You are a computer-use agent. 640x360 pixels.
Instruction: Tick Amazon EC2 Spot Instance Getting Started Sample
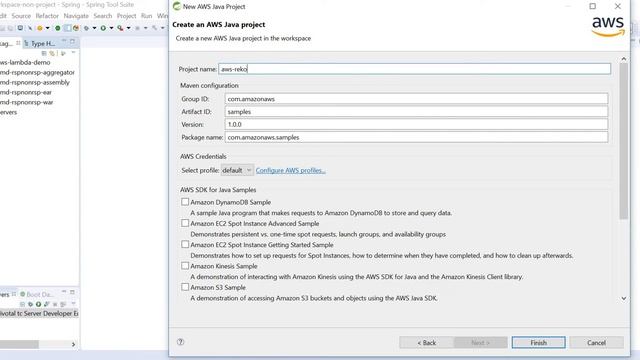pyautogui.click(x=185, y=244)
